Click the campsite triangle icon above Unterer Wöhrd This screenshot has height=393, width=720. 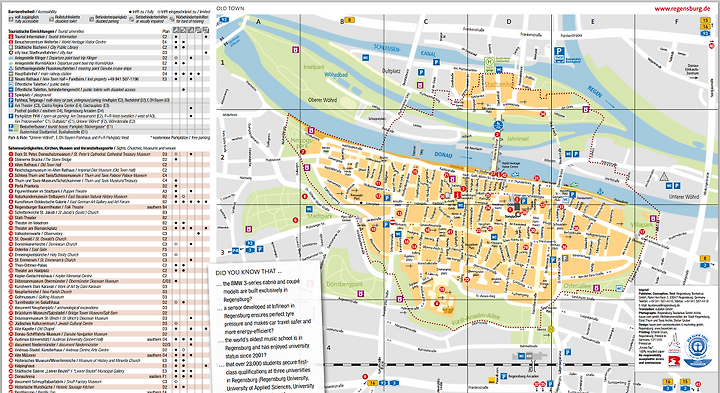coord(664,176)
